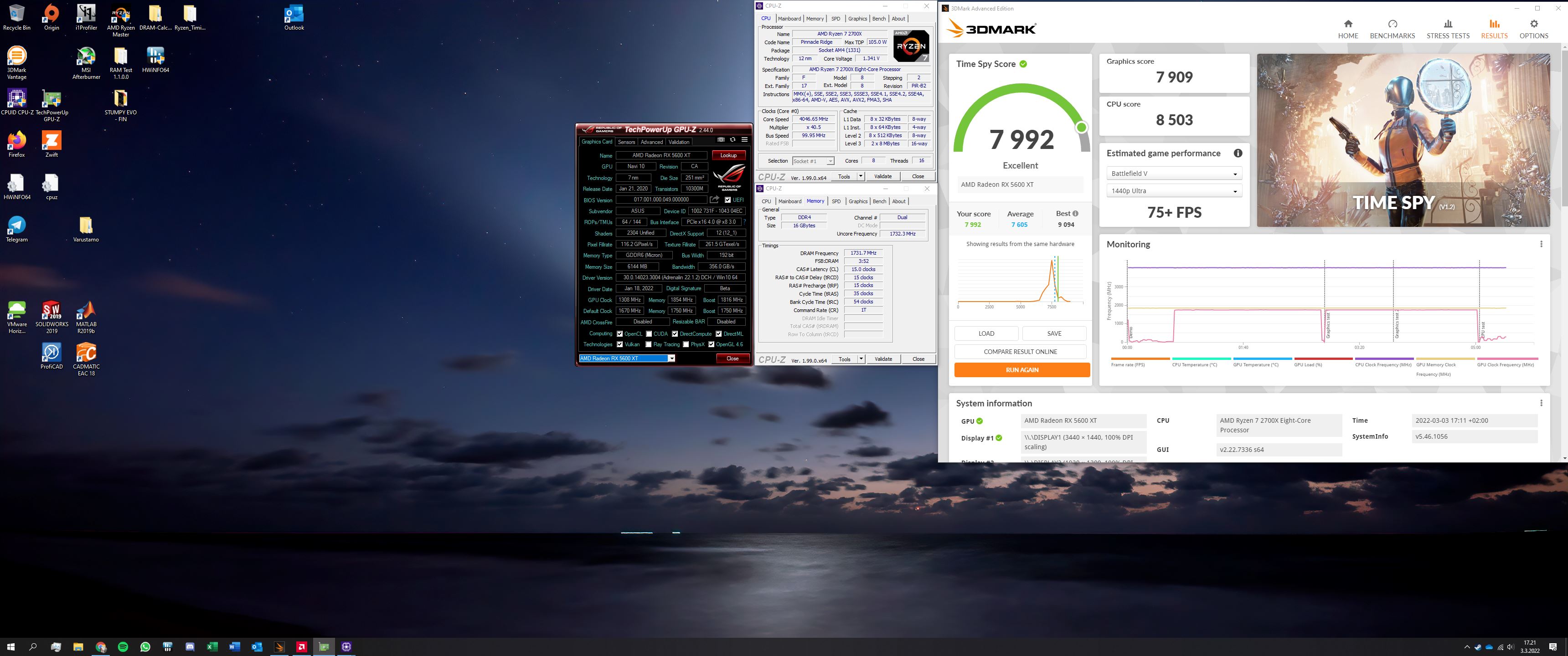Viewport: 1568px width, 656px height.
Task: Click info icon next to Best score
Action: click(x=1076, y=214)
